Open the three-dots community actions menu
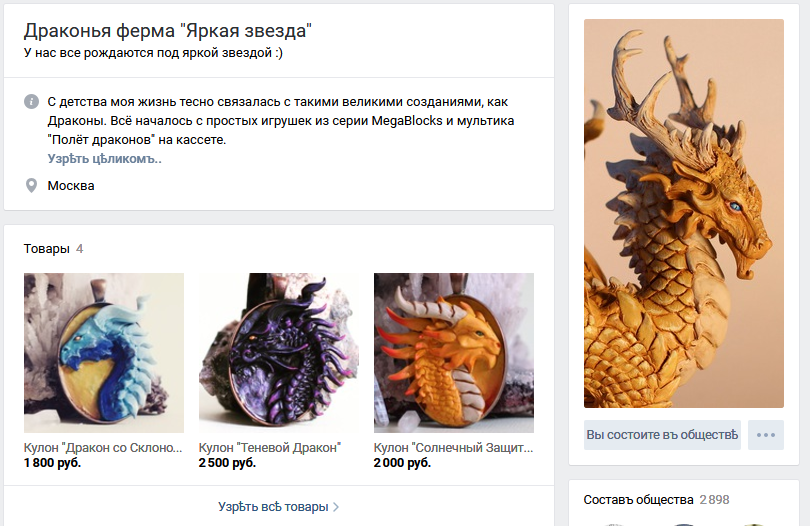 pyautogui.click(x=766, y=435)
